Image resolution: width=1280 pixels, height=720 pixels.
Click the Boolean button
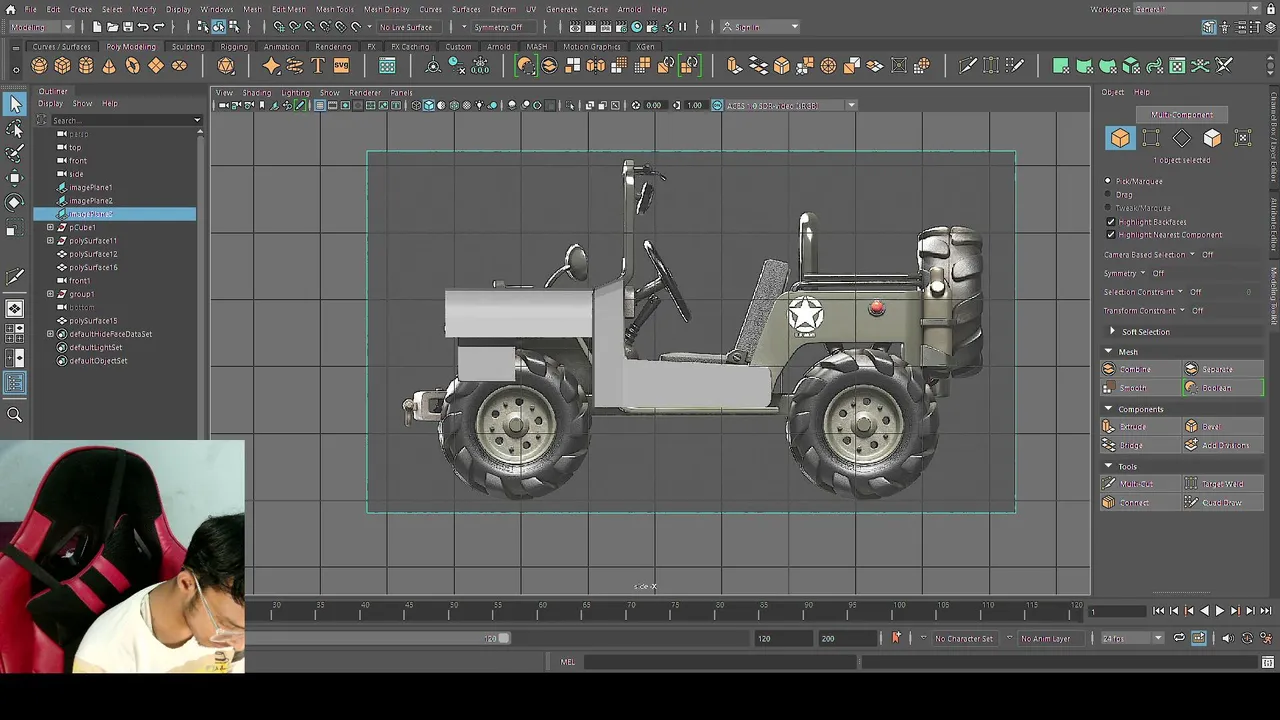tap(1222, 388)
